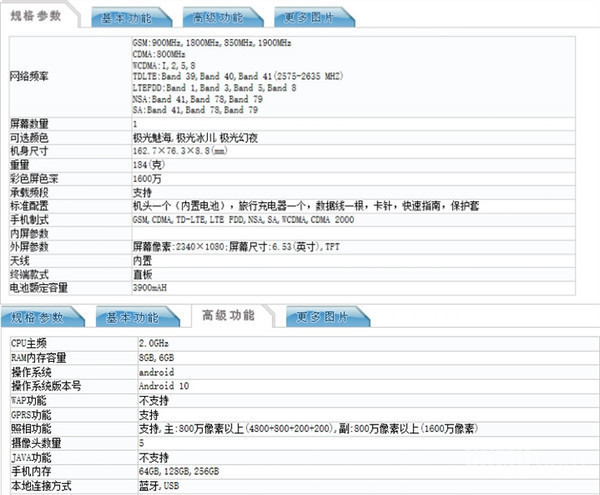
Task: Click the GPRS功能 label
Action: (31, 415)
